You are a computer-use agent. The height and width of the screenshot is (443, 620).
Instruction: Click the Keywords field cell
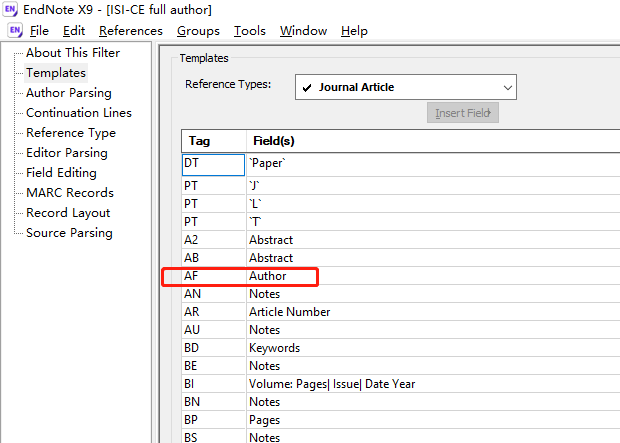point(433,348)
